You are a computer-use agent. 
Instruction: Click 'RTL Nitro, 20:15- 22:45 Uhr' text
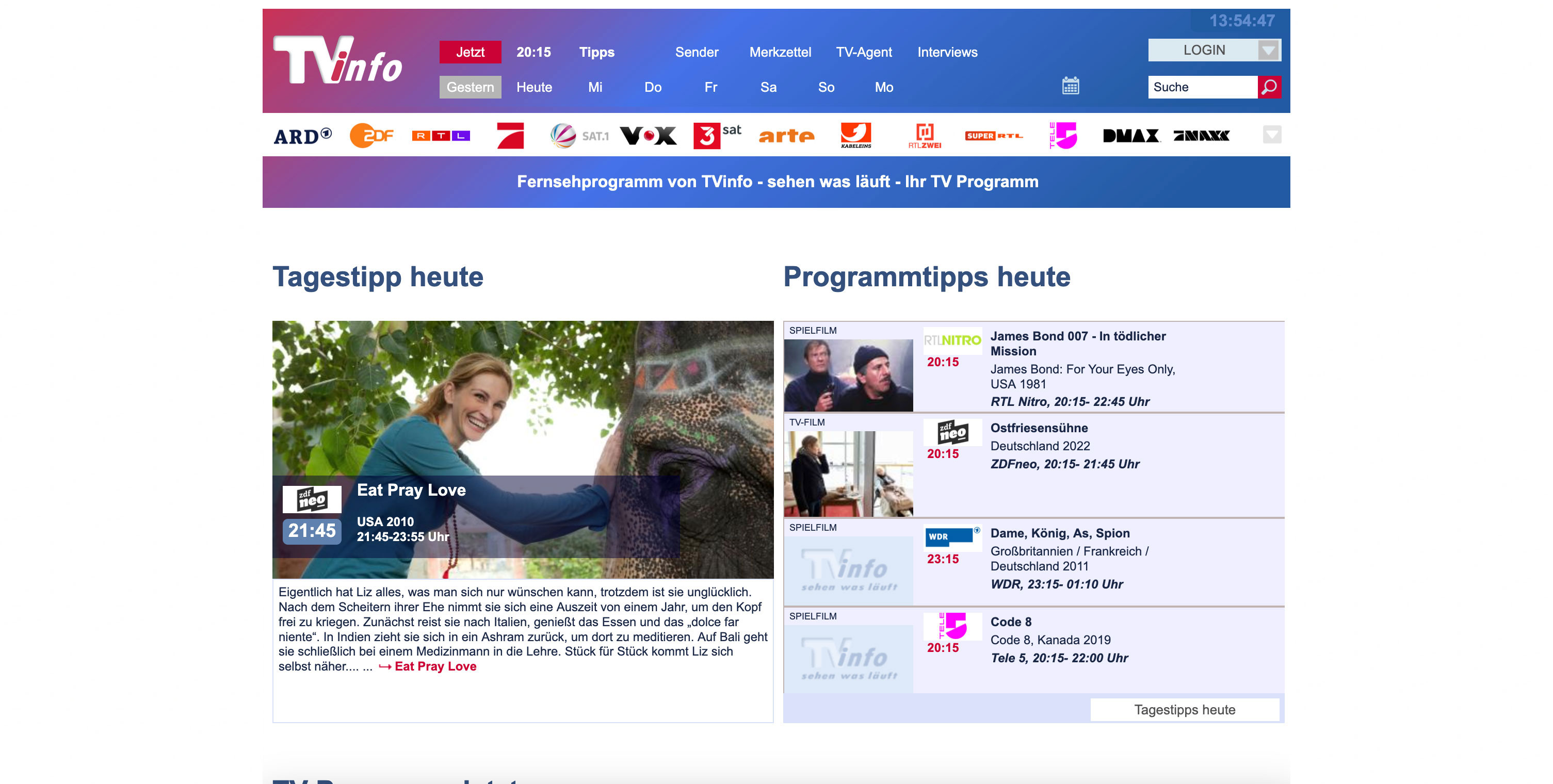[x=1070, y=401]
